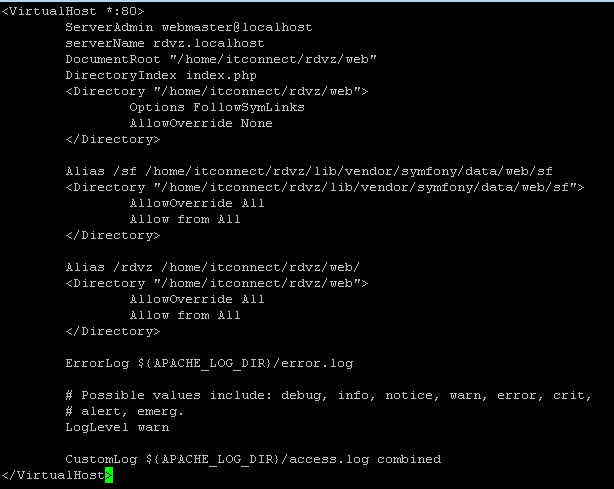The width and height of the screenshot is (614, 489).
Task: Click the AllowOverride None directive
Action: (x=201, y=123)
